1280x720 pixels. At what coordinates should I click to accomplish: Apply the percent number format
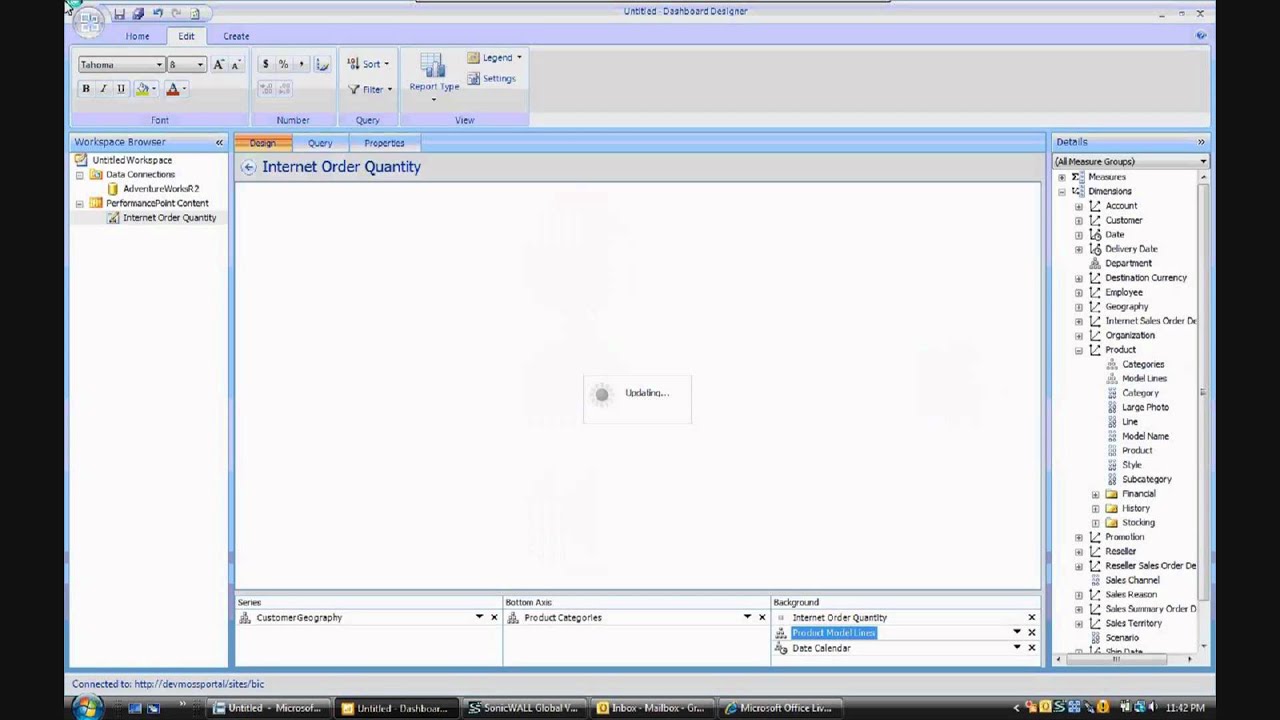283,64
